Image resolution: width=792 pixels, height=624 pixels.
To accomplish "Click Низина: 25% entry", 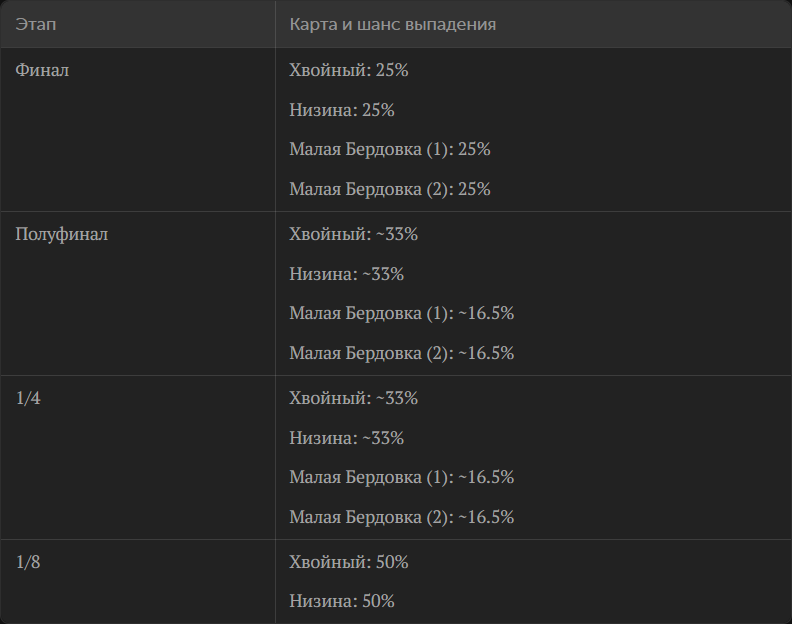I will (342, 110).
